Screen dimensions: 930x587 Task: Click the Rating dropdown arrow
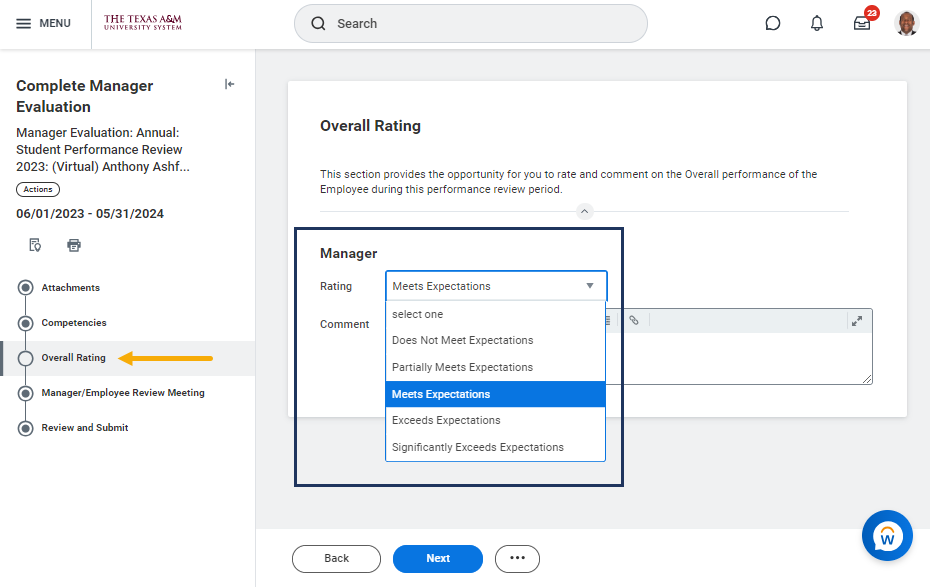tap(590, 286)
